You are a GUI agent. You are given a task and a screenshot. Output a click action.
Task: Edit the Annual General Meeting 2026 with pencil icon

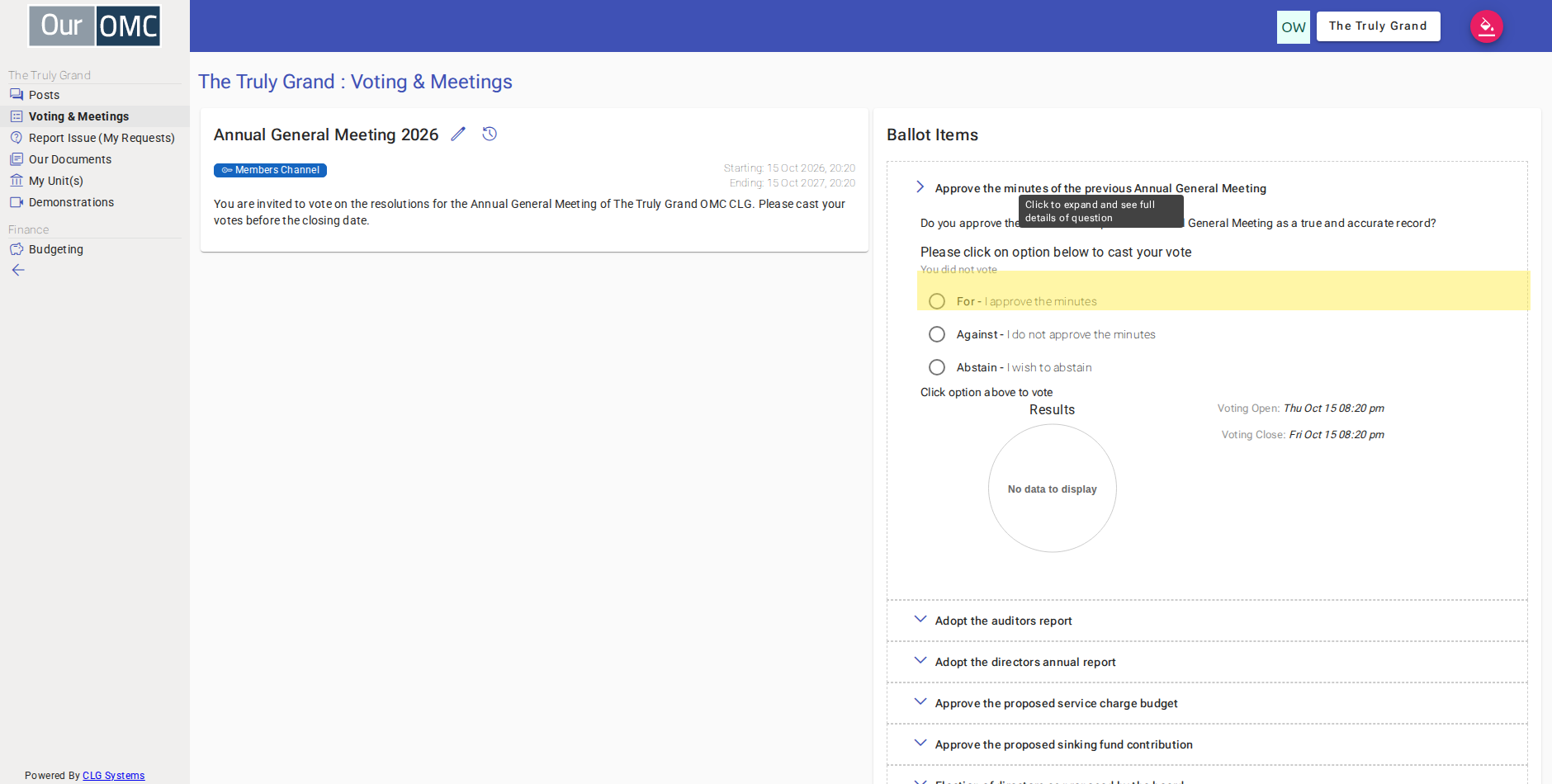(x=458, y=134)
